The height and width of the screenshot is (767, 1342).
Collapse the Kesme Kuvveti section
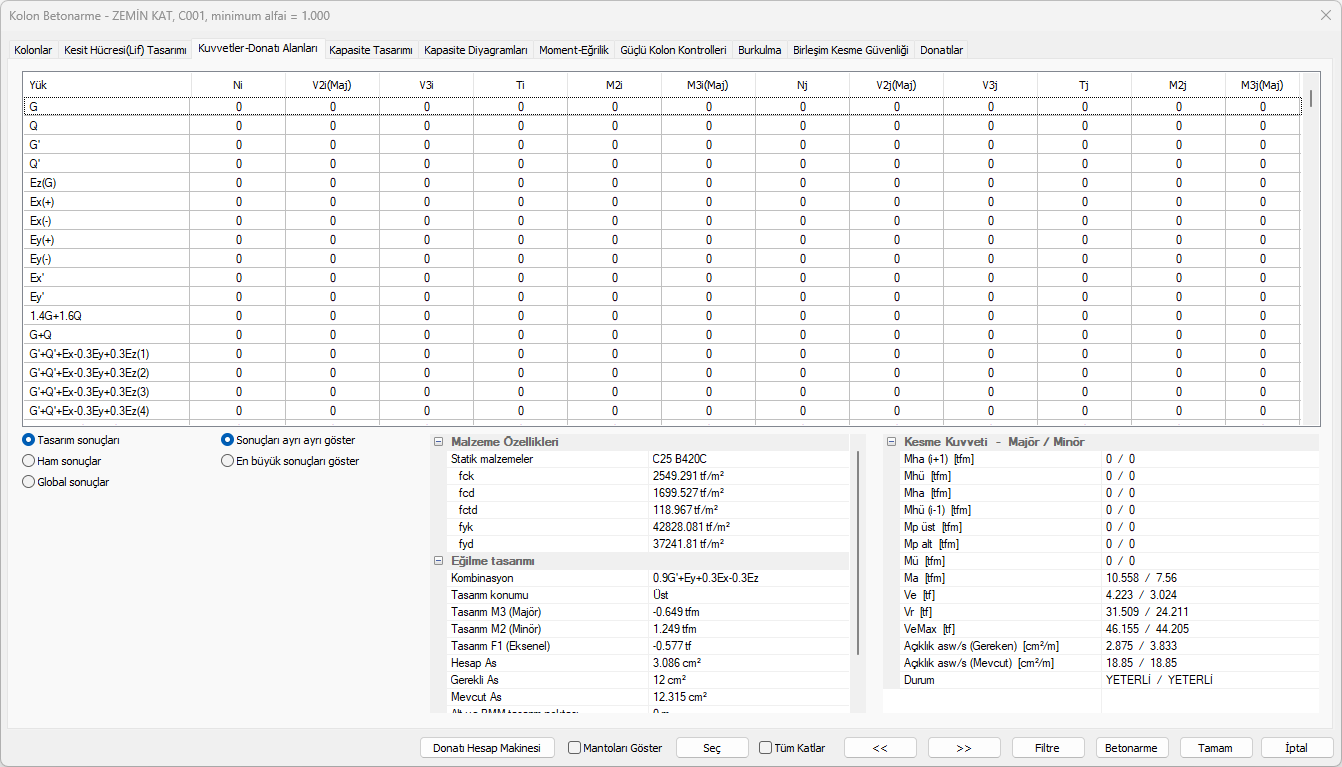coord(891,442)
